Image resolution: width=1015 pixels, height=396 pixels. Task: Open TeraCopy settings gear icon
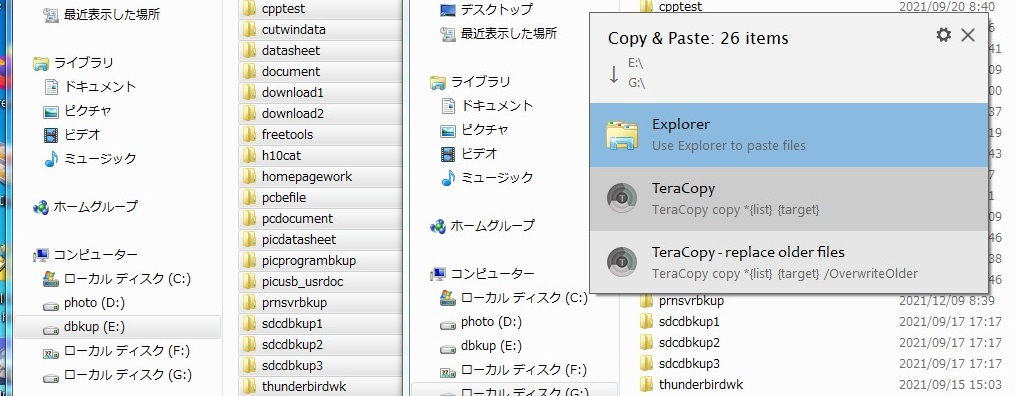944,35
